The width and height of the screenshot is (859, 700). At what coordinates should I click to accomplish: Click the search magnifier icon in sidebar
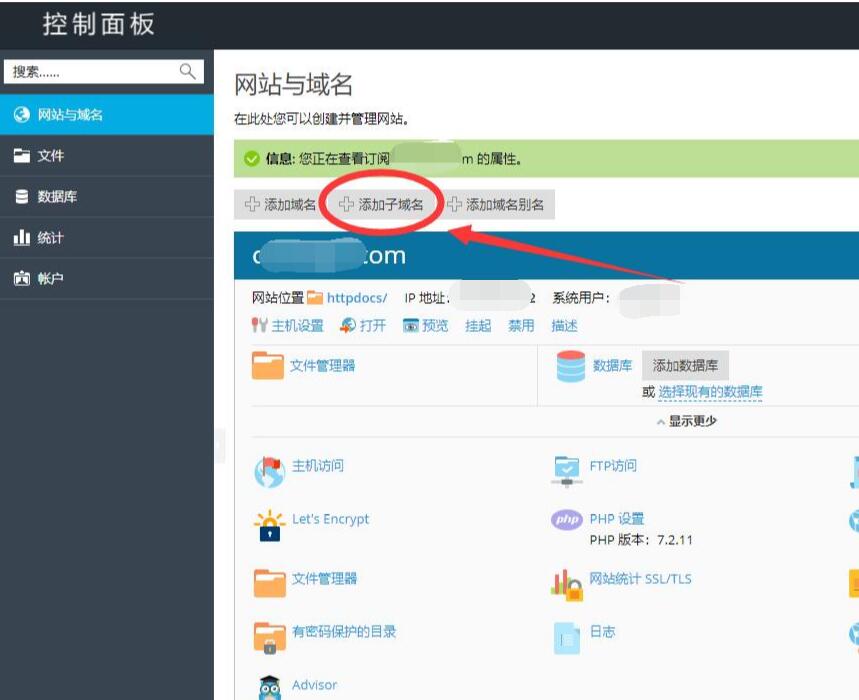187,71
